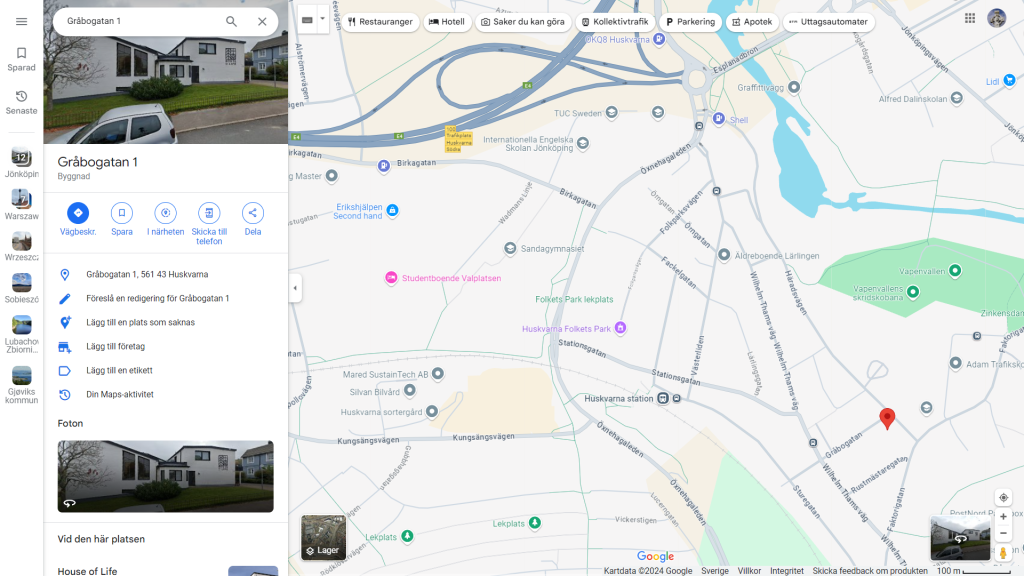Click Skicka till telefon icon
Screen dimensions: 1024x576
click(209, 213)
